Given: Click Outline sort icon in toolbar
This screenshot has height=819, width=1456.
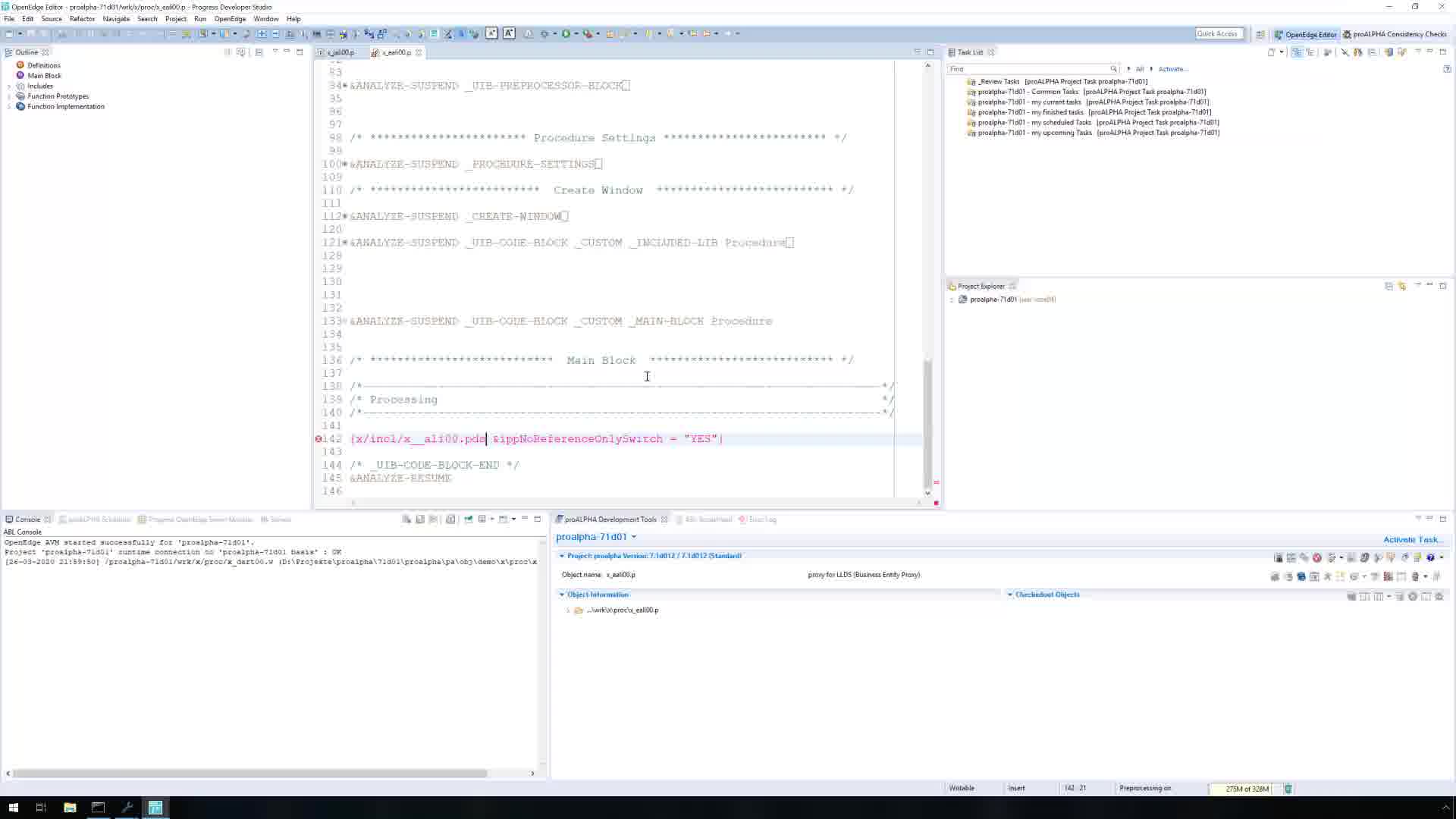Looking at the screenshot, I should (227, 52).
